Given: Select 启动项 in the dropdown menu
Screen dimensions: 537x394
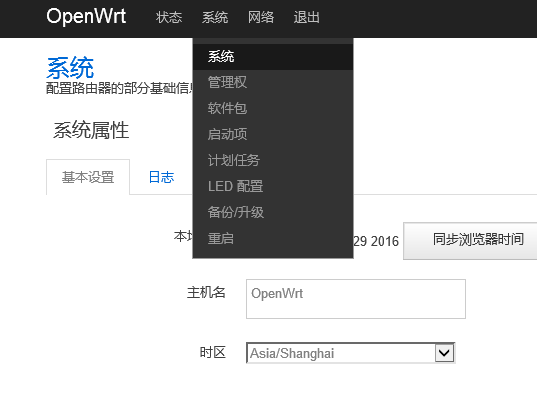Looking at the screenshot, I should point(273,134).
